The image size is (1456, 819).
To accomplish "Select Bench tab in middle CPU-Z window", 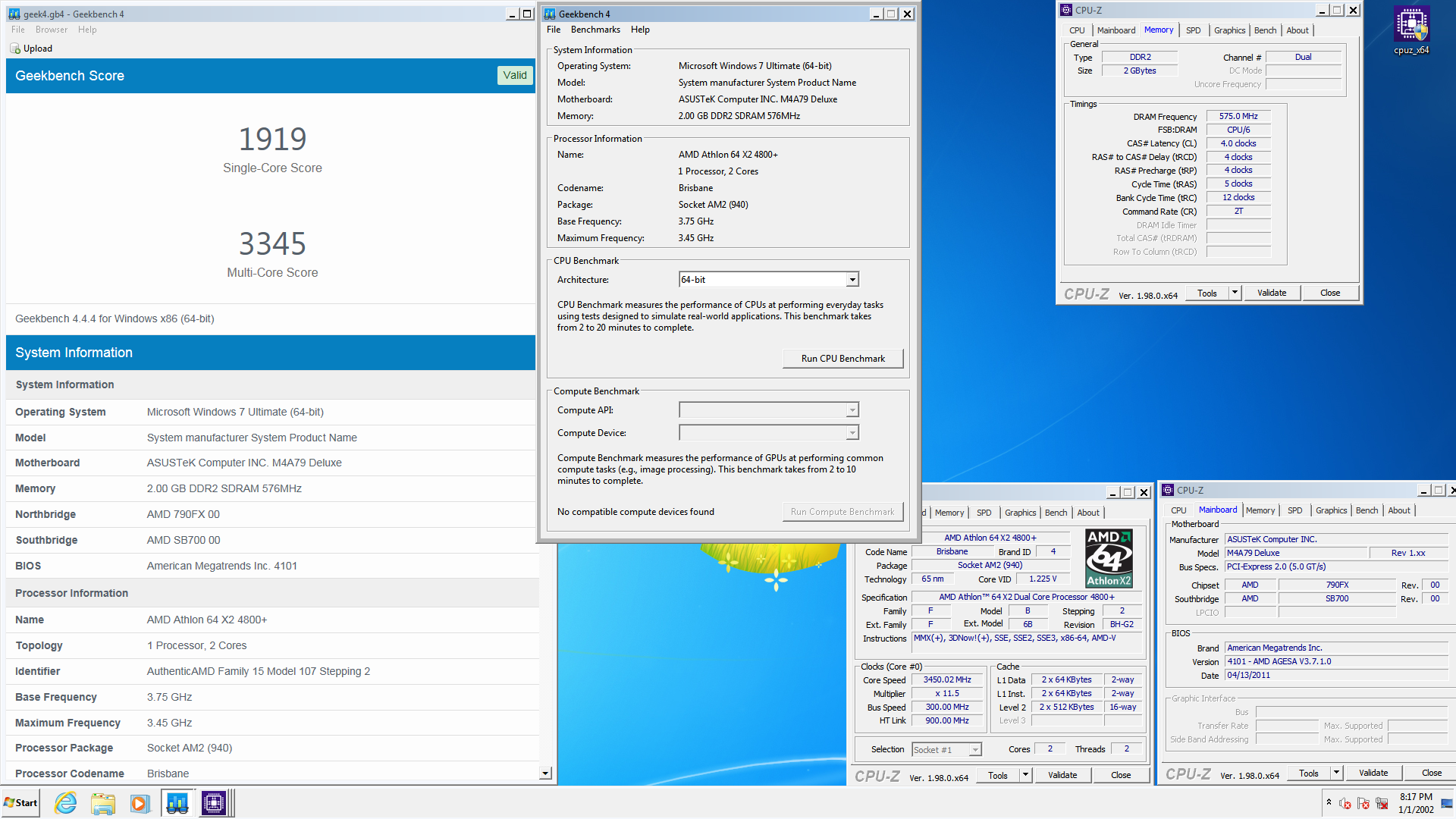I will (1056, 513).
